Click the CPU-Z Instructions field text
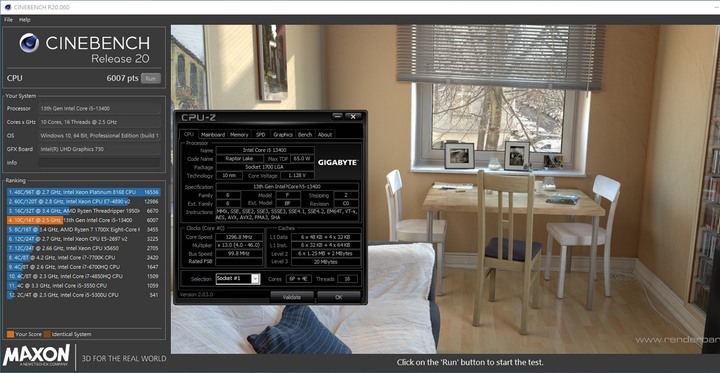Viewport: 720px width, 373px height. (287, 214)
